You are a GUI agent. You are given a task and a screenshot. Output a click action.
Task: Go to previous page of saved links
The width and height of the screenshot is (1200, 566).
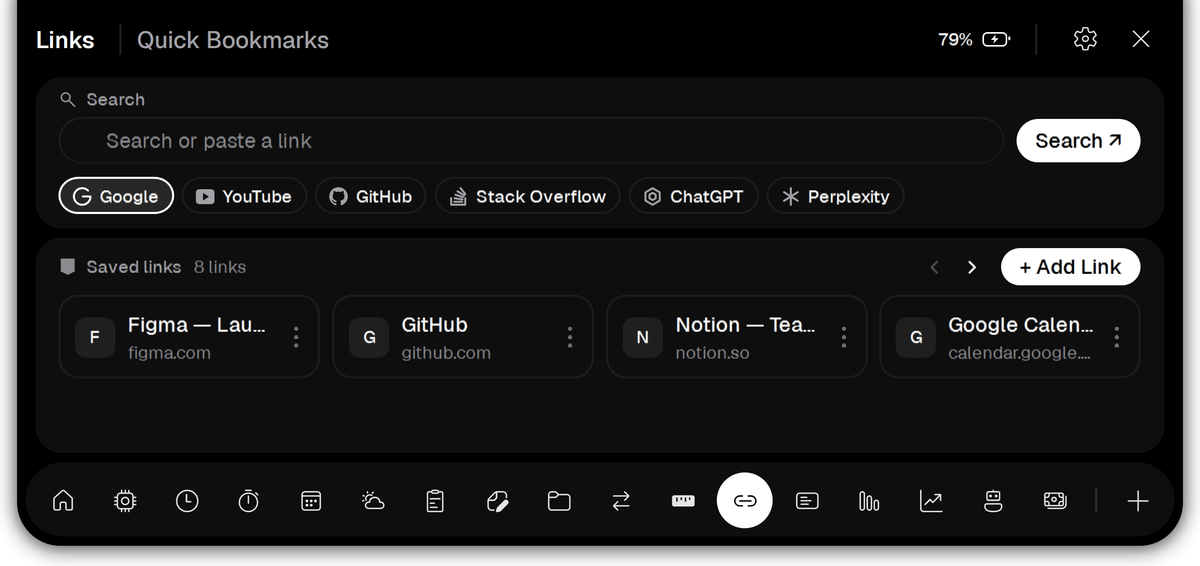[935, 267]
